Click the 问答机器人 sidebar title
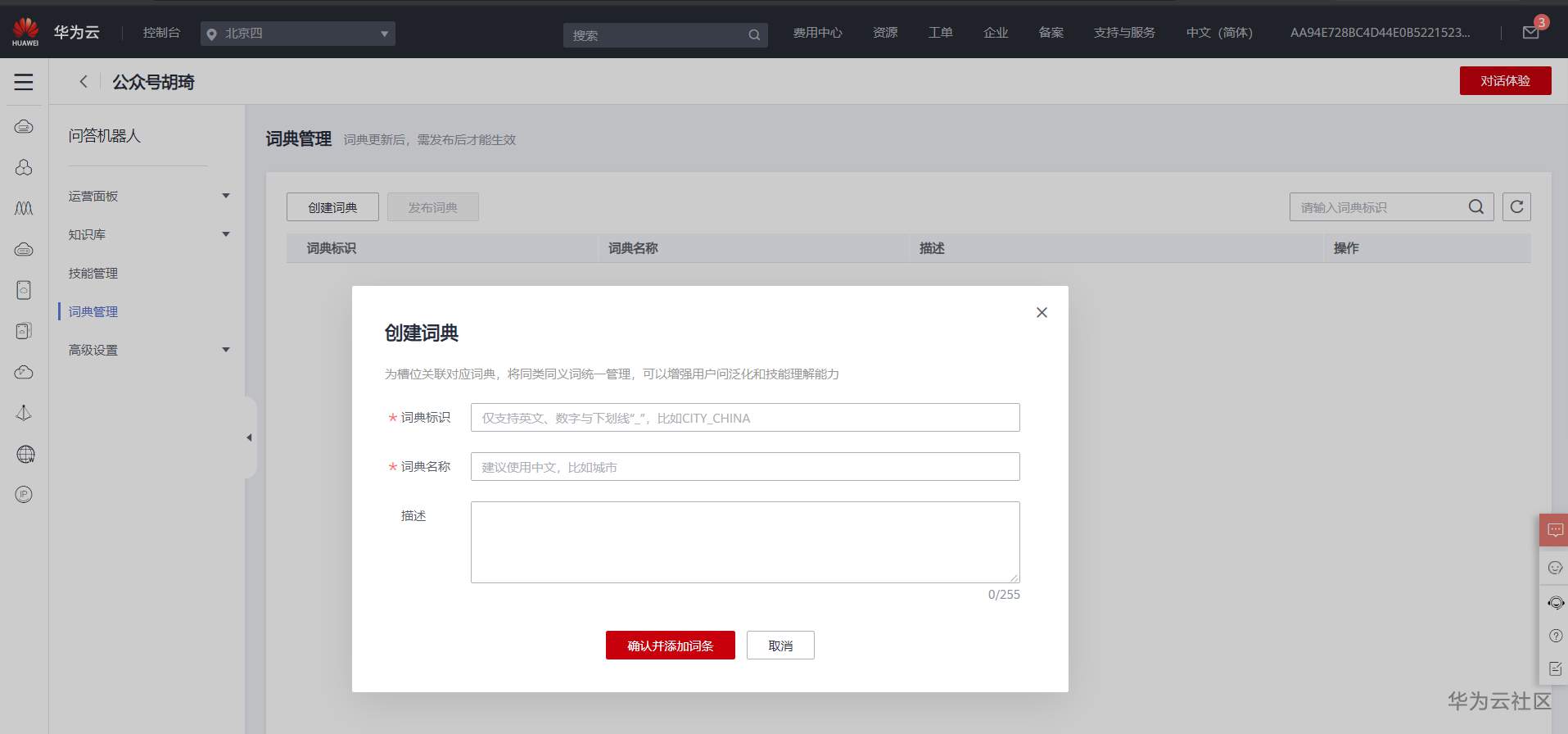Image resolution: width=1568 pixels, height=734 pixels. [x=105, y=136]
